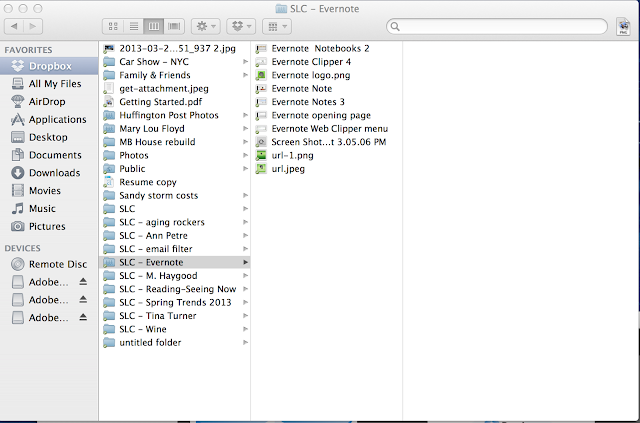This screenshot has width=640, height=423.
Task: Switch to icon view
Action: tap(113, 27)
